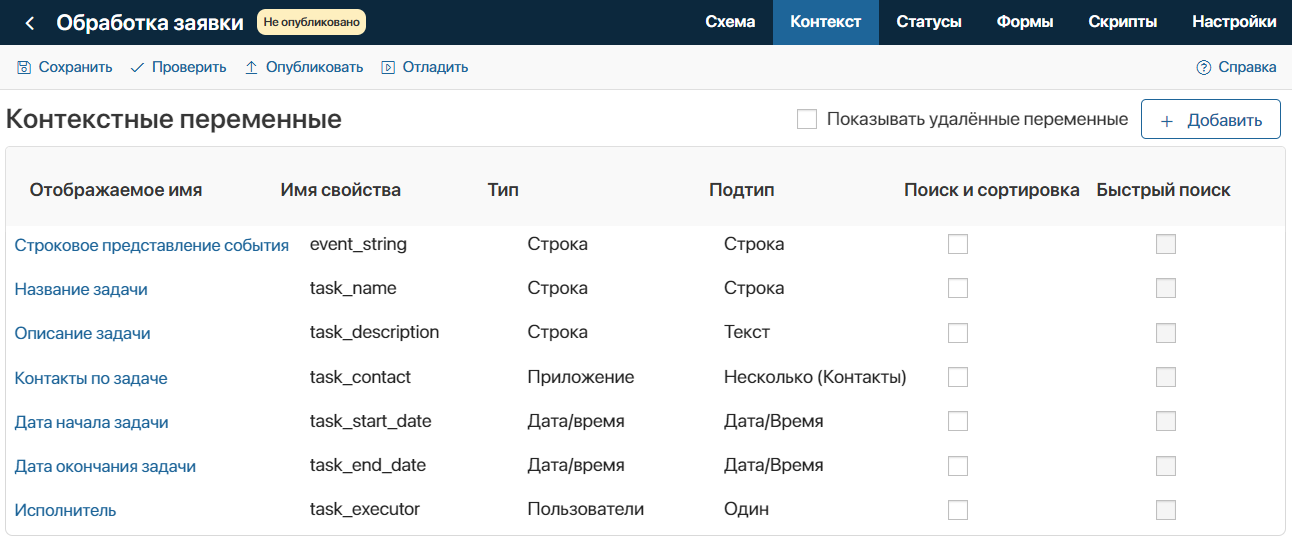Check Поиск и сортировка for event_string

pyautogui.click(x=958, y=244)
